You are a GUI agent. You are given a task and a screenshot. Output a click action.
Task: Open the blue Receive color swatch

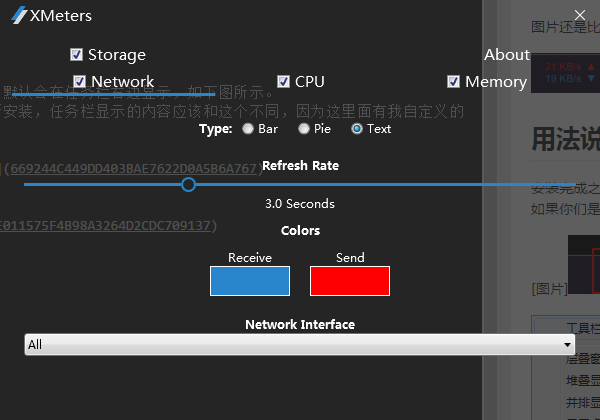(250, 281)
